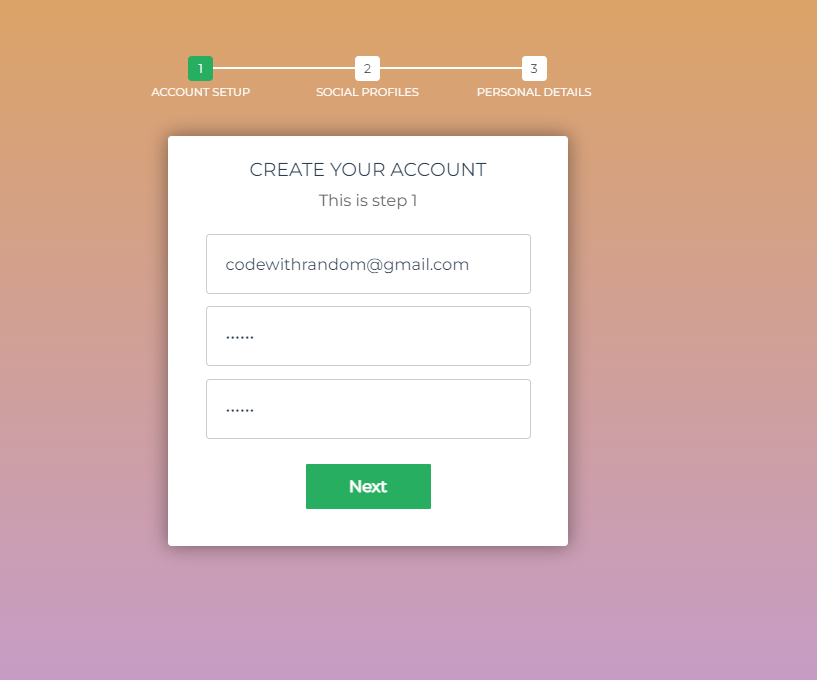Click empty white card area below Next
The height and width of the screenshot is (680, 817).
click(x=368, y=527)
